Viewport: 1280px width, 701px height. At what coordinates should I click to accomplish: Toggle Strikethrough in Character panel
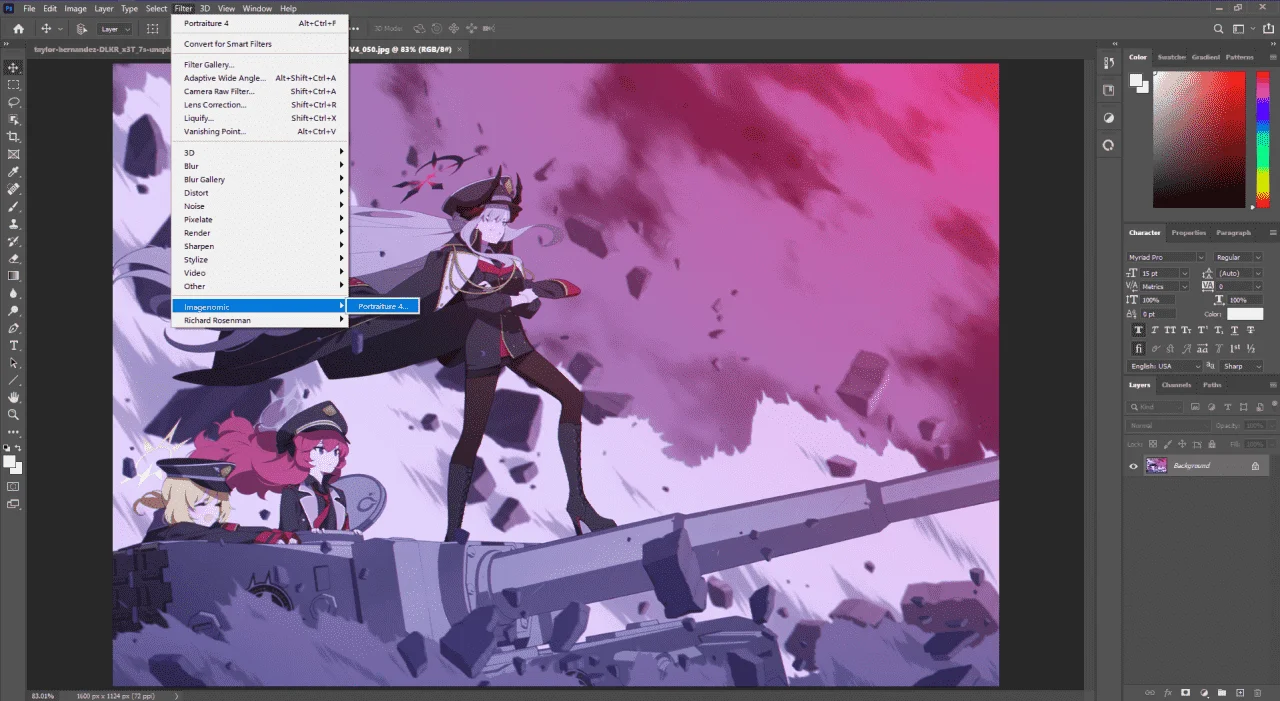(x=1253, y=330)
